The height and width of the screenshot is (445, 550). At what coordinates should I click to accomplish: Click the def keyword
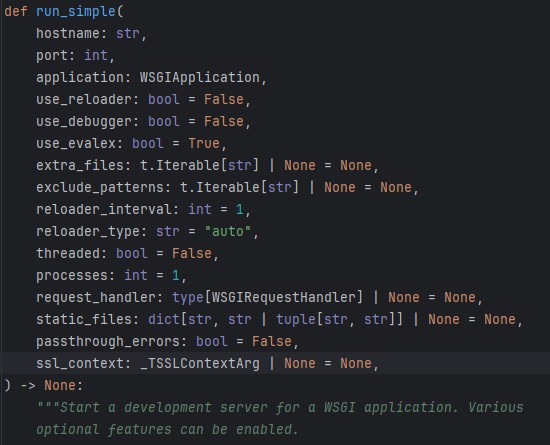point(16,12)
